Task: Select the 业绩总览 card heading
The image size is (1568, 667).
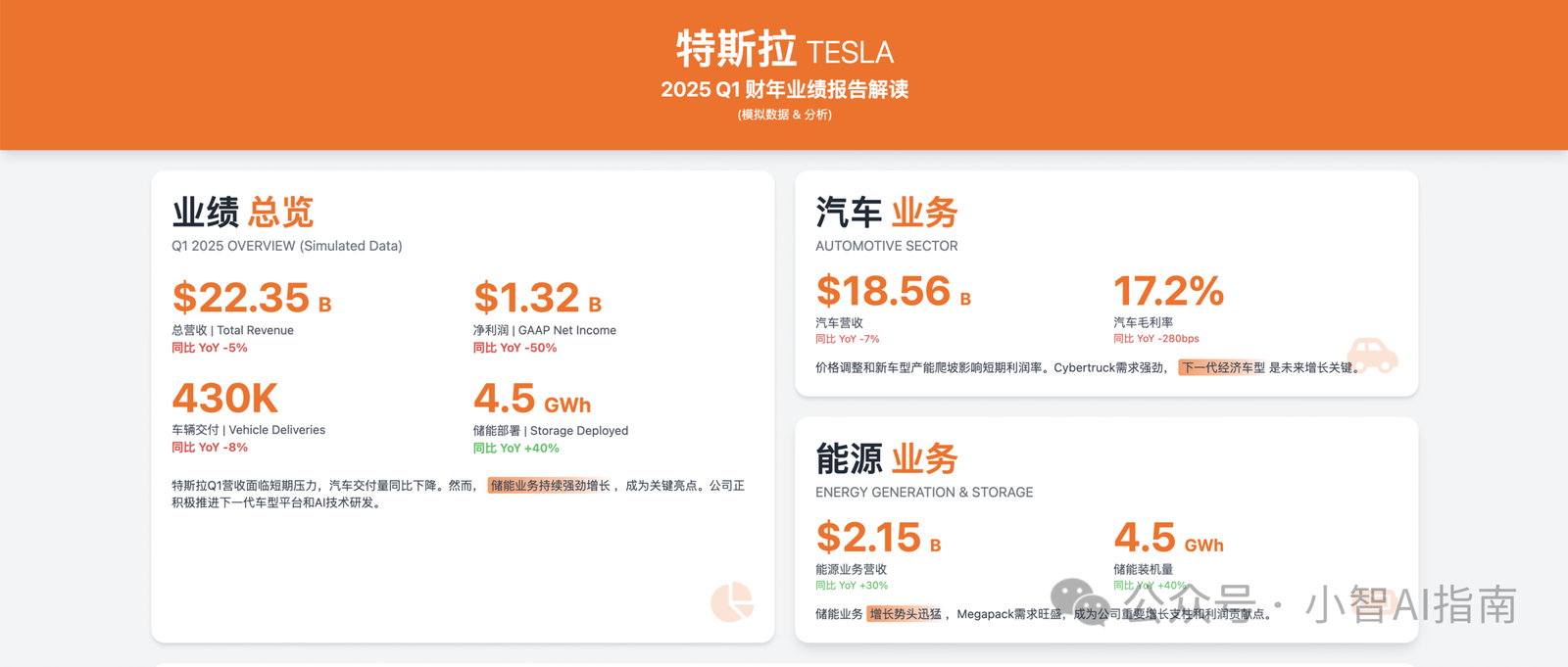Action: [x=243, y=213]
